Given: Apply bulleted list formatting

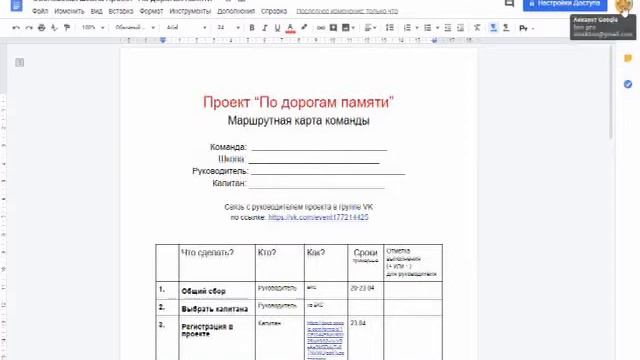Looking at the screenshot, I should (427, 28).
